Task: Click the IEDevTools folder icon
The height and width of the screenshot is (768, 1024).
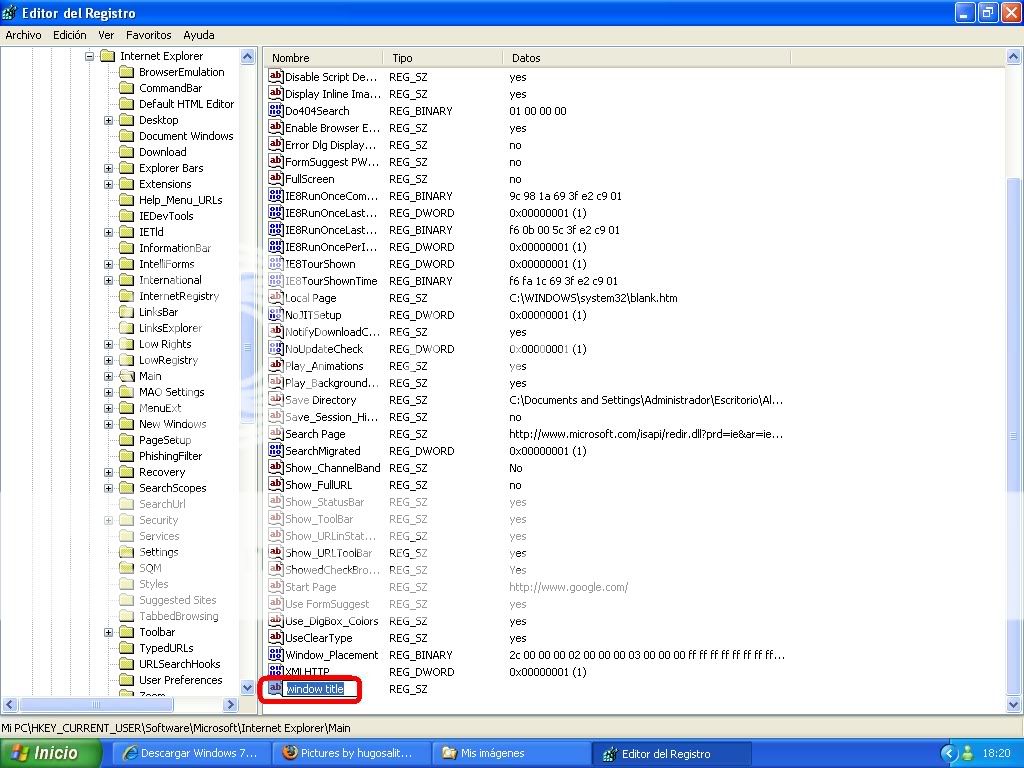Action: click(127, 216)
